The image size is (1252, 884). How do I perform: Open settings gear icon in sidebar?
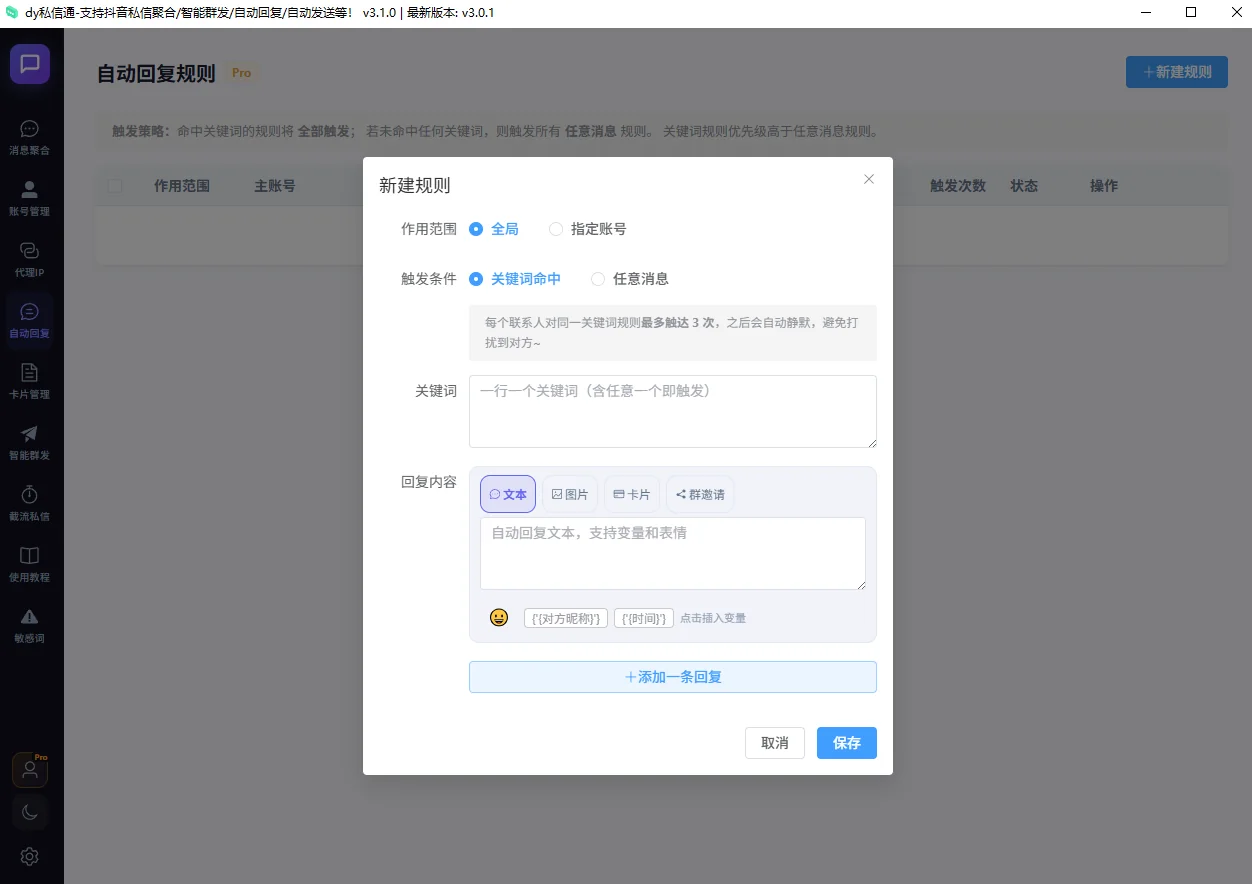(x=30, y=857)
